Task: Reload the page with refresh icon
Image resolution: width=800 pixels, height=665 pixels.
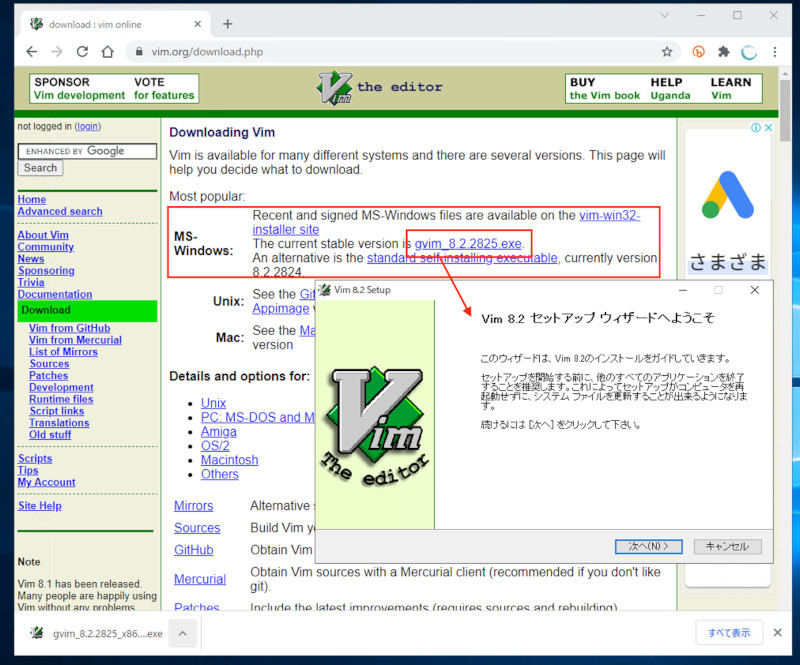Action: tap(82, 51)
